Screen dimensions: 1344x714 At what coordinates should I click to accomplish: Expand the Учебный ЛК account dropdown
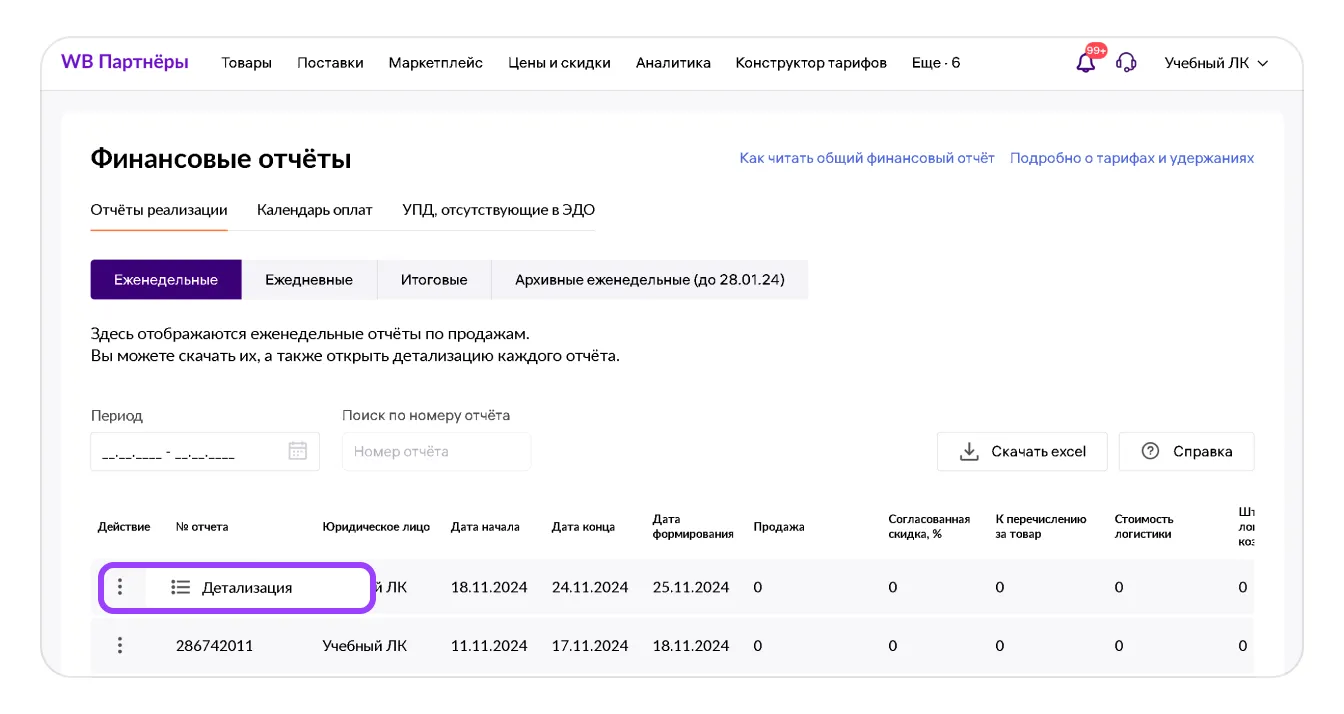[x=1215, y=63]
